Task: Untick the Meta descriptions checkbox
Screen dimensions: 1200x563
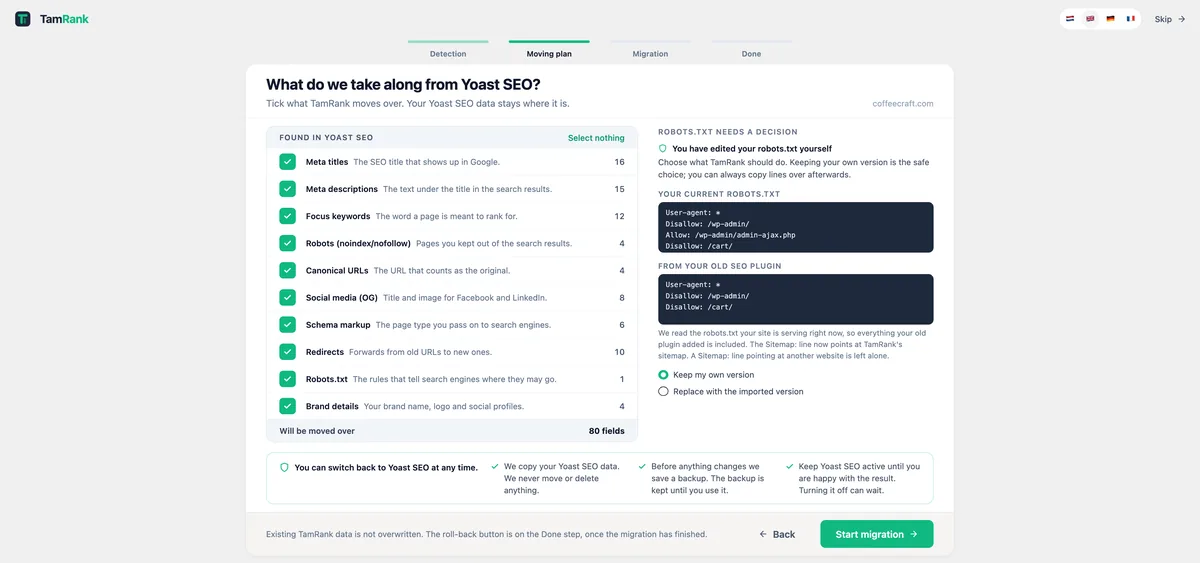Action: tap(288, 189)
